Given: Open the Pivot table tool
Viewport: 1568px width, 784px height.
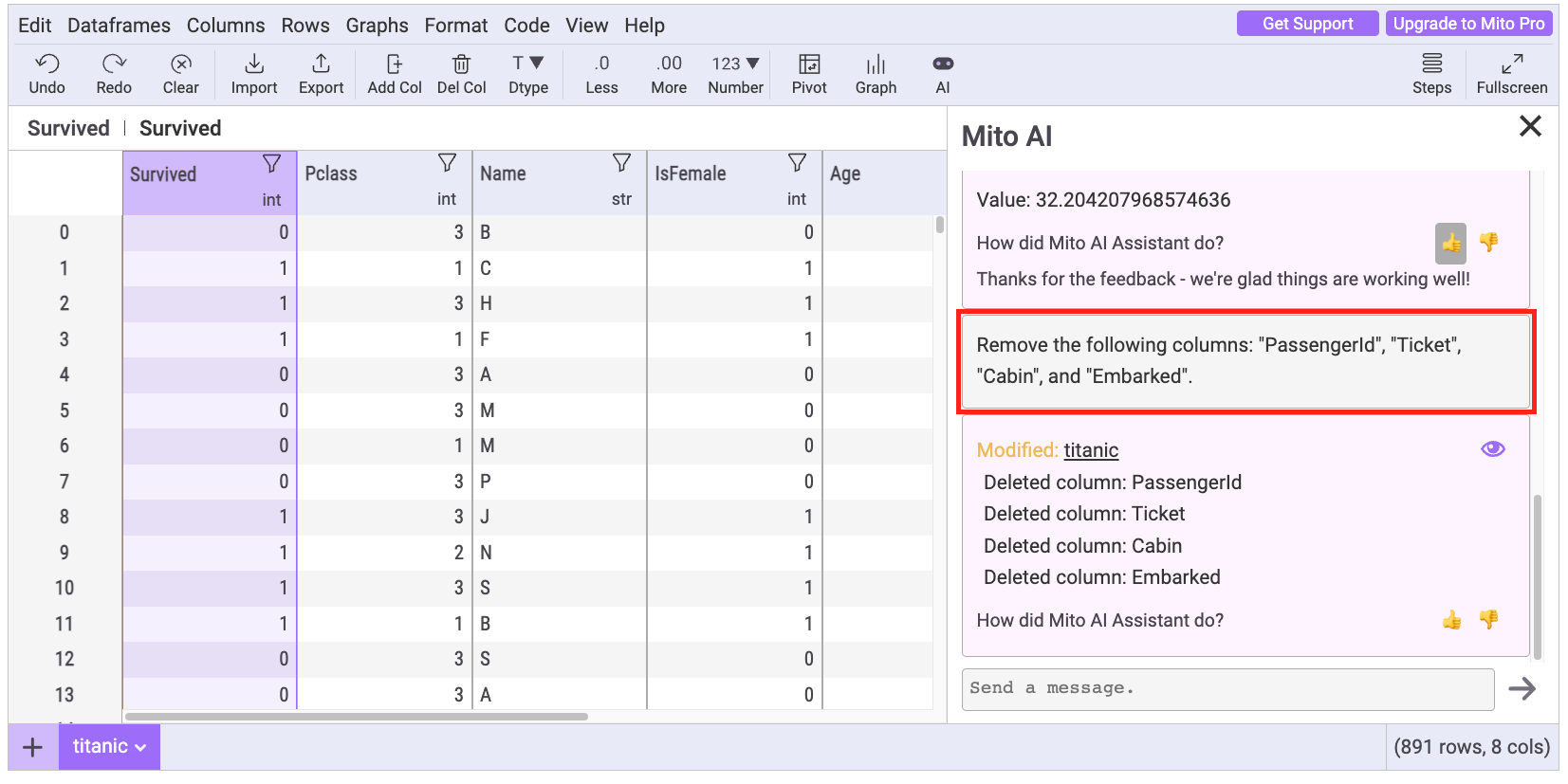Looking at the screenshot, I should [808, 64].
